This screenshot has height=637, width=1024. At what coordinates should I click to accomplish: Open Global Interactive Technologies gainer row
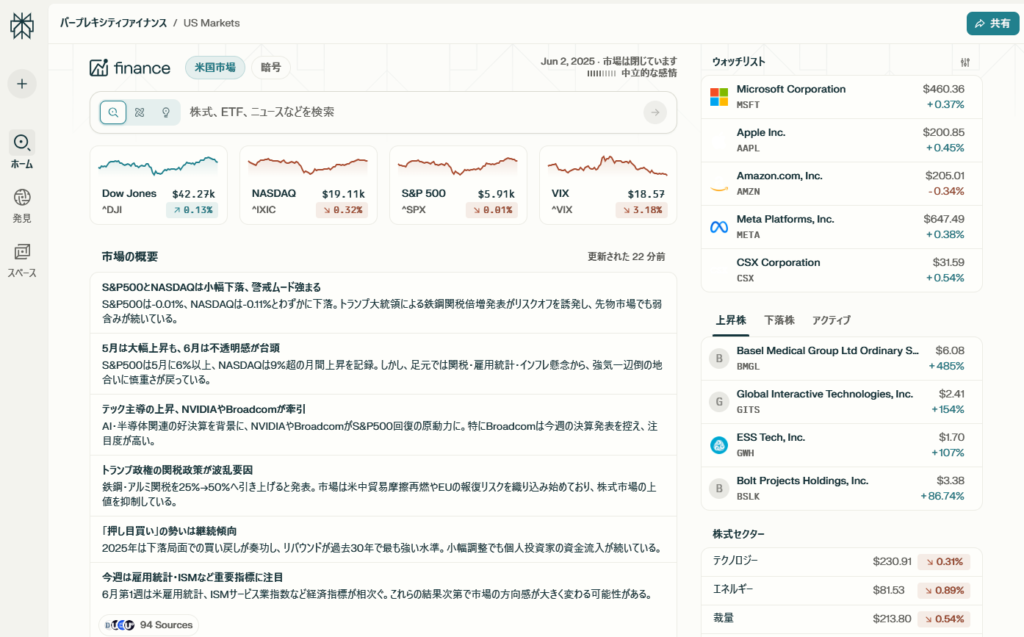point(841,401)
